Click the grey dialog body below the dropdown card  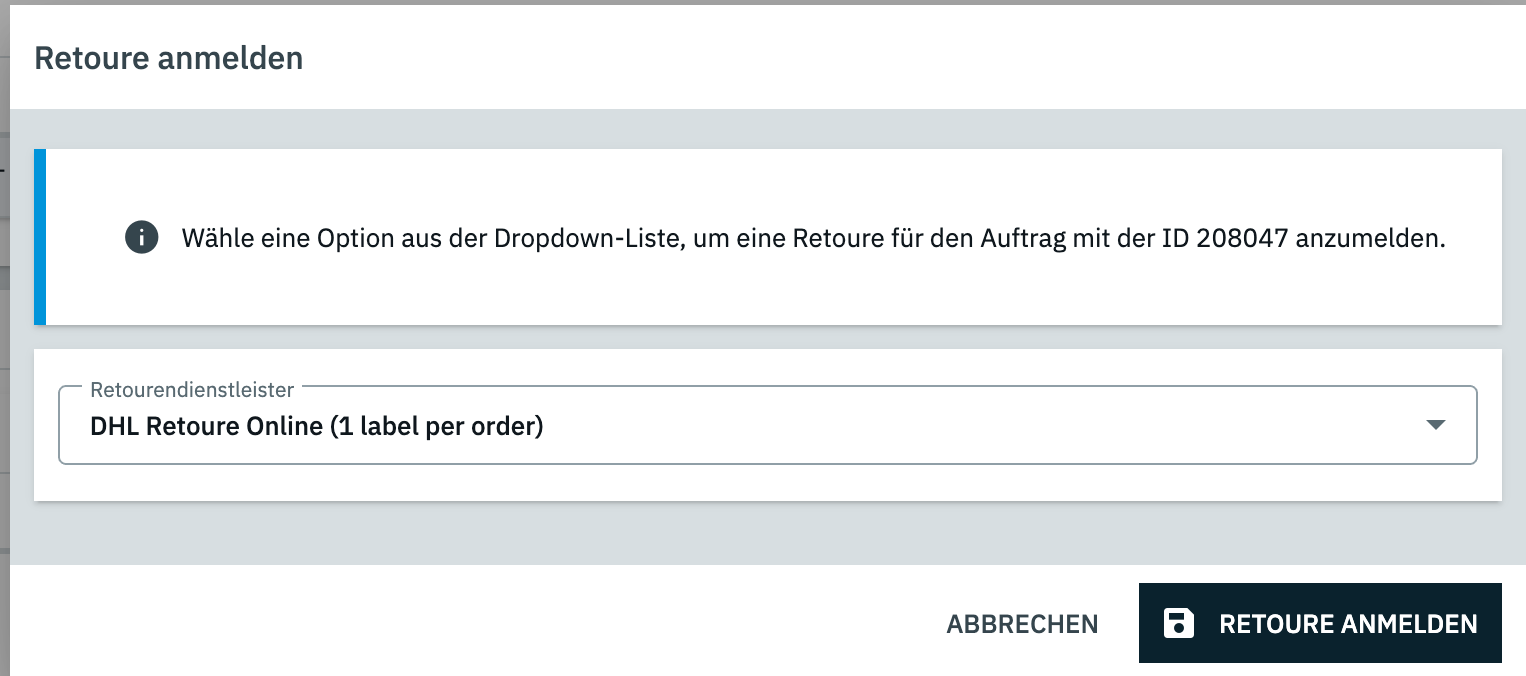tap(768, 533)
